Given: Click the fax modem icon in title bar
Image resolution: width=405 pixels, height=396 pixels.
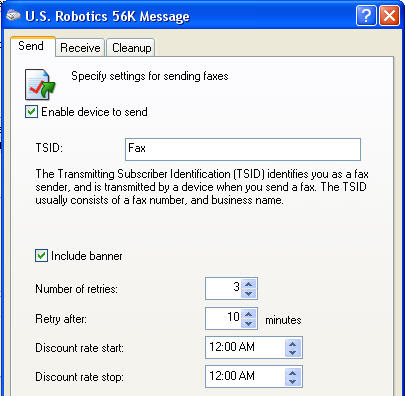Looking at the screenshot, I should click(x=13, y=16).
